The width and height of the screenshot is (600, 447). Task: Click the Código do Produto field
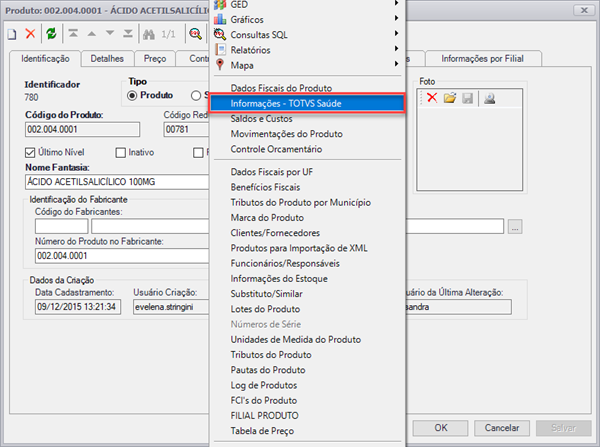[x=83, y=129]
